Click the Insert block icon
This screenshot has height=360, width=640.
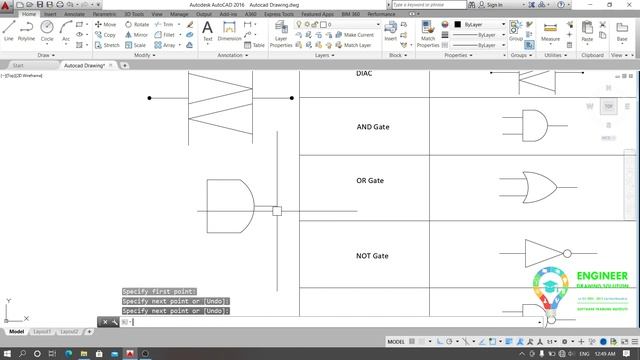coord(391,31)
